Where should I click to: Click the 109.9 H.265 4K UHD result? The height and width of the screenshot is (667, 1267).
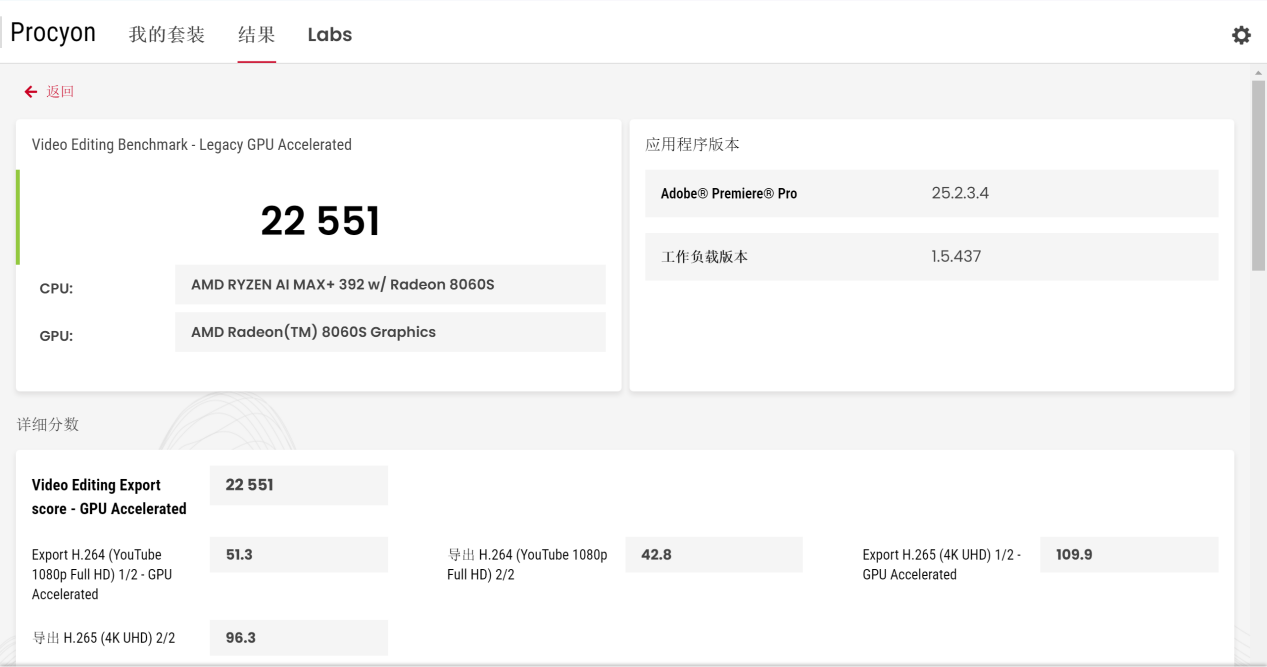tap(1128, 554)
